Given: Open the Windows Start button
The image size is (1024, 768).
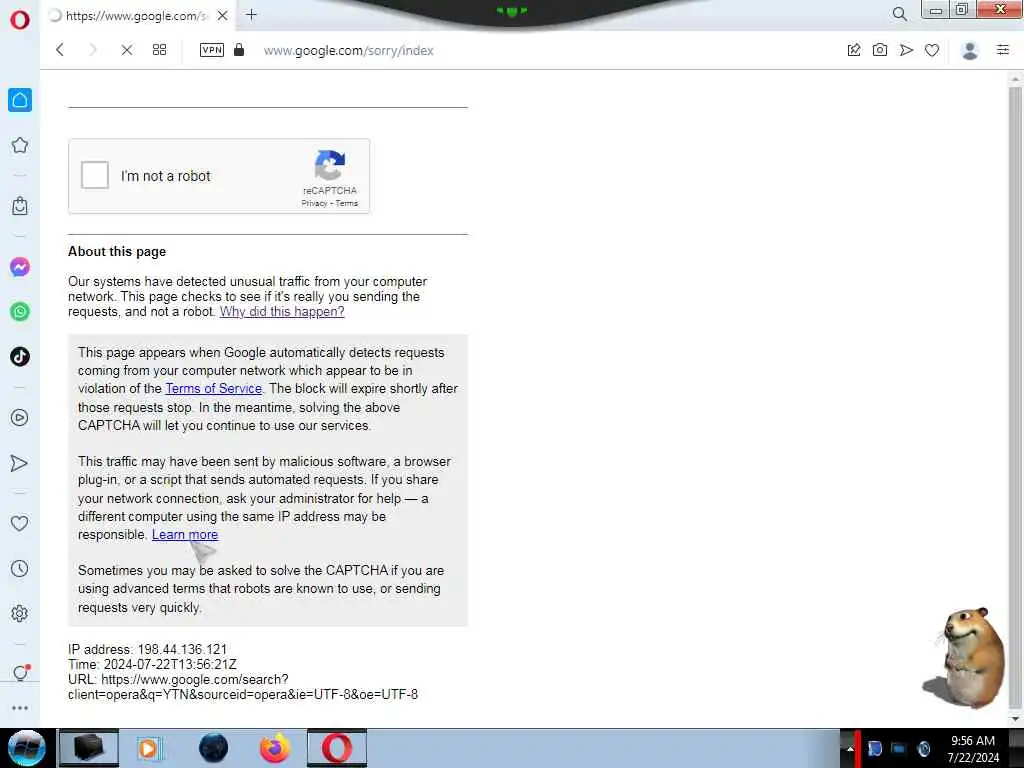Looking at the screenshot, I should [26, 748].
